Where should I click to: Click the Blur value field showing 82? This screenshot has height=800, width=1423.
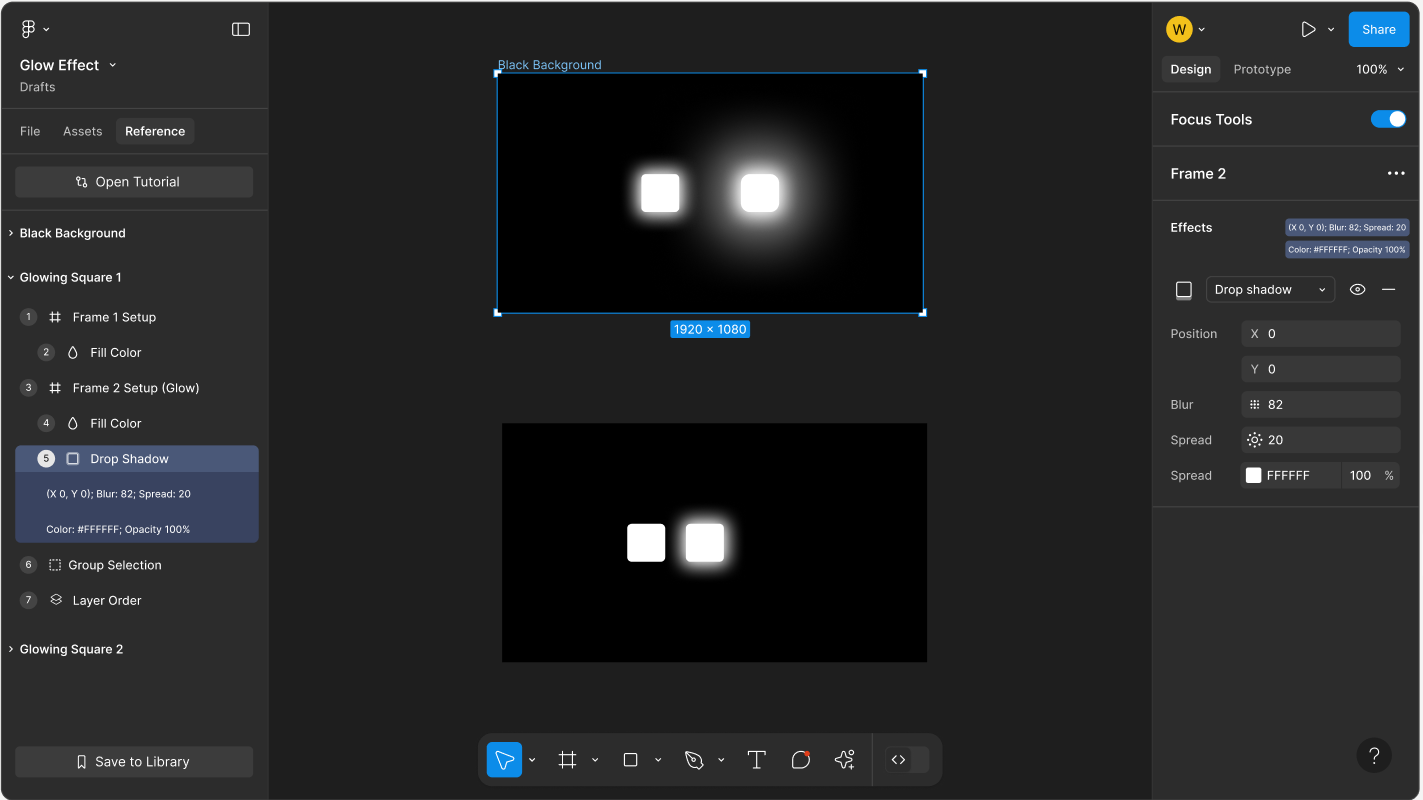click(x=1321, y=405)
